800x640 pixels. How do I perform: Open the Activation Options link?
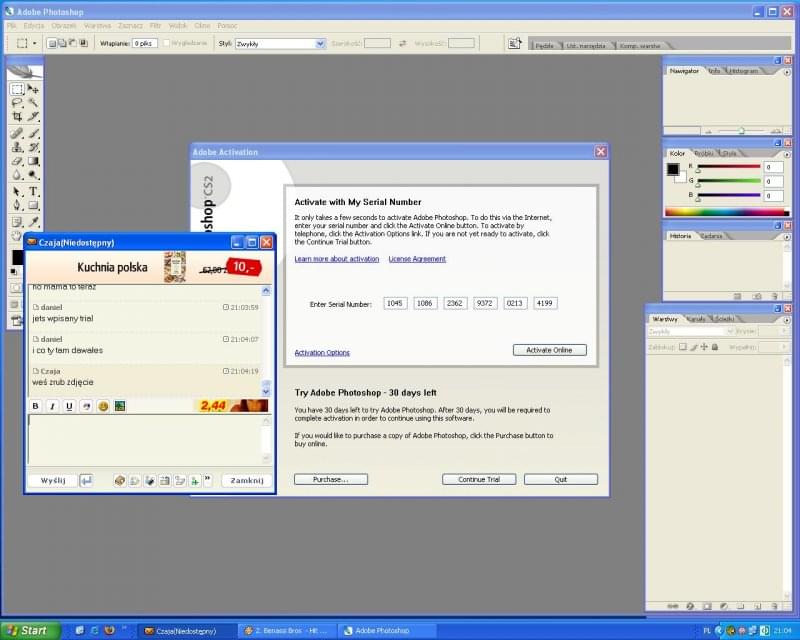[322, 353]
